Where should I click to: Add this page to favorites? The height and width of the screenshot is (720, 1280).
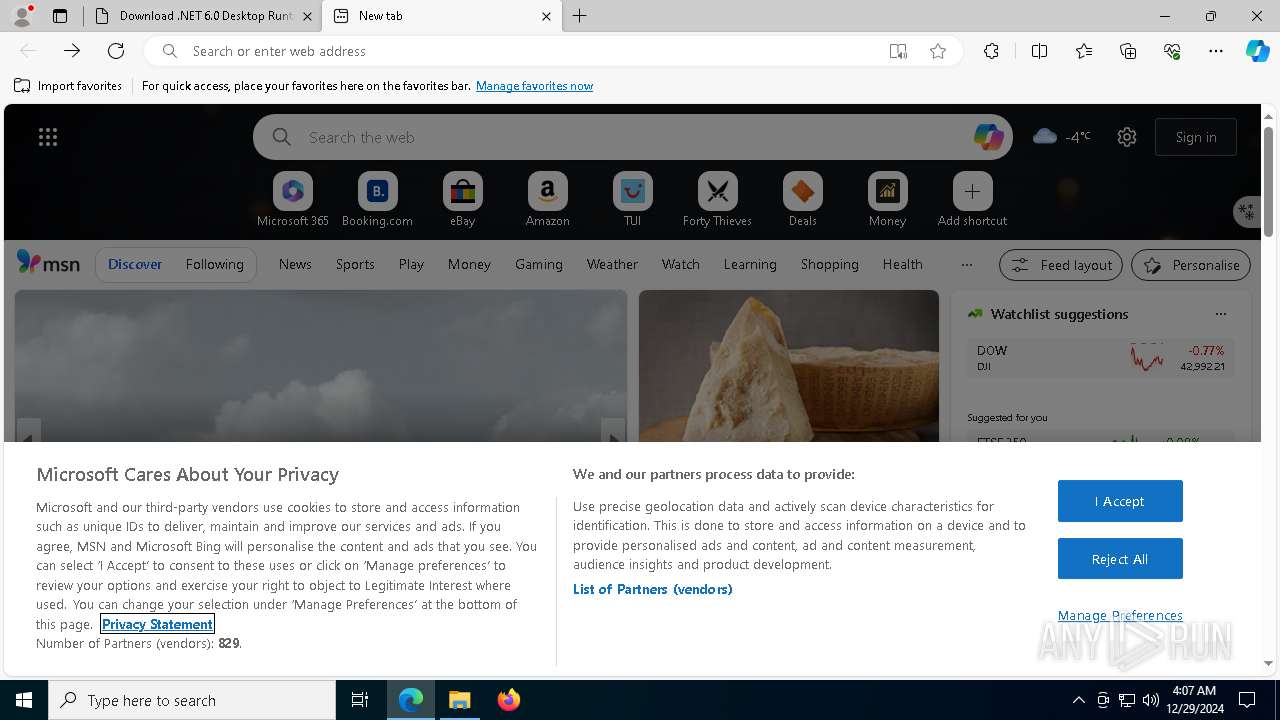click(938, 51)
